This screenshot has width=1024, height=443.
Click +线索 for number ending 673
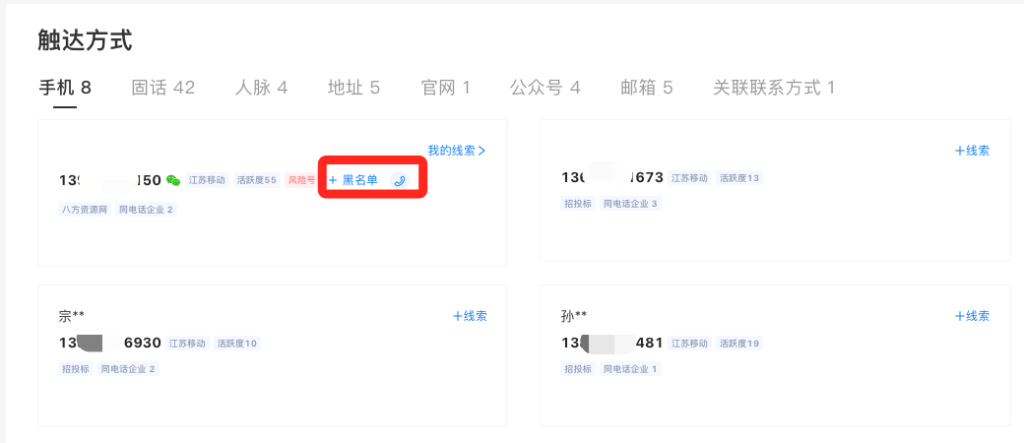pyautogui.click(x=971, y=151)
